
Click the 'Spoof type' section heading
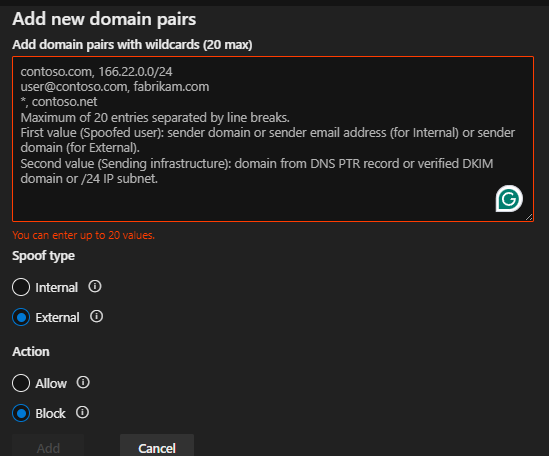click(x=43, y=256)
